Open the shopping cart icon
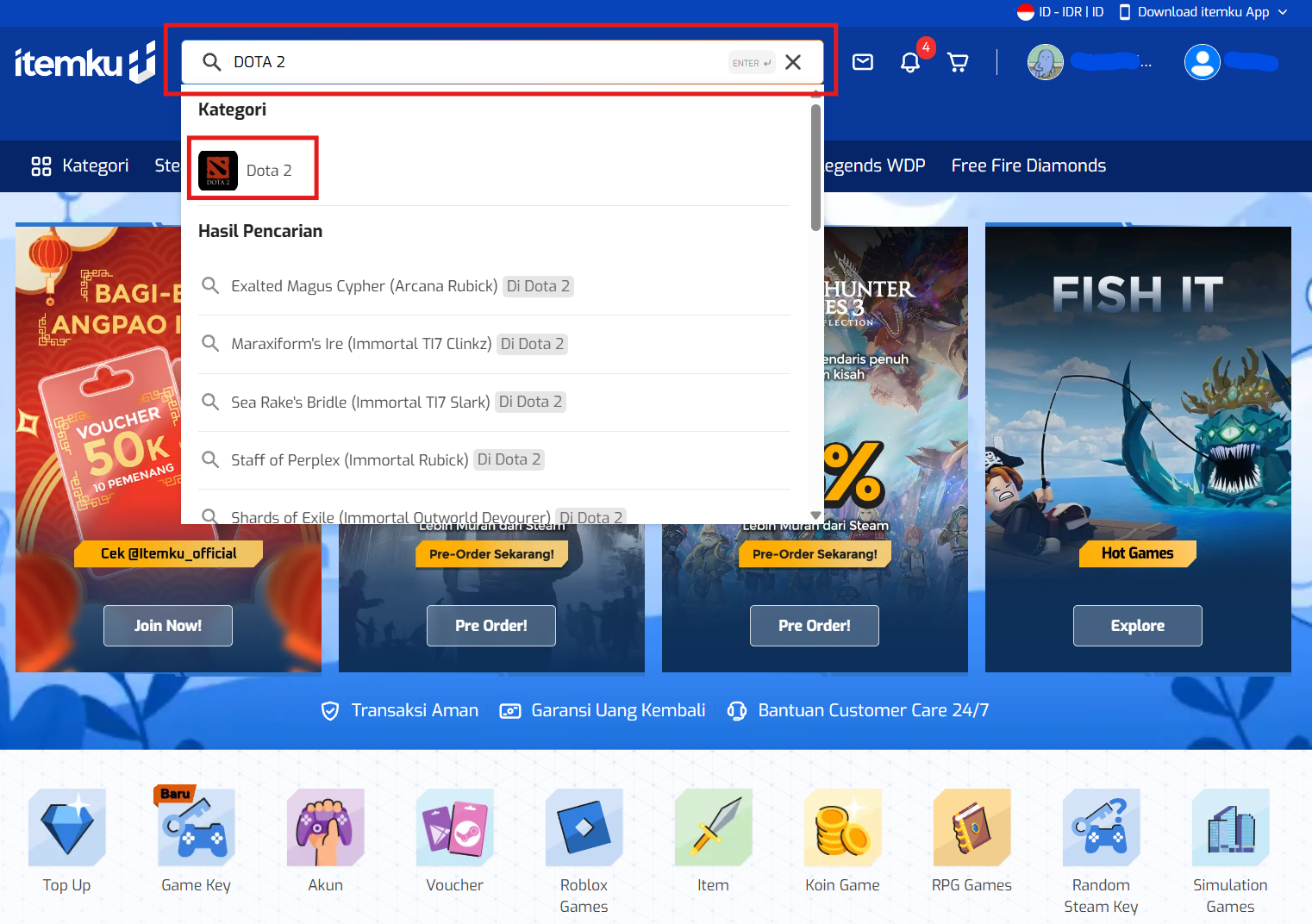1312x924 pixels. coord(958,62)
